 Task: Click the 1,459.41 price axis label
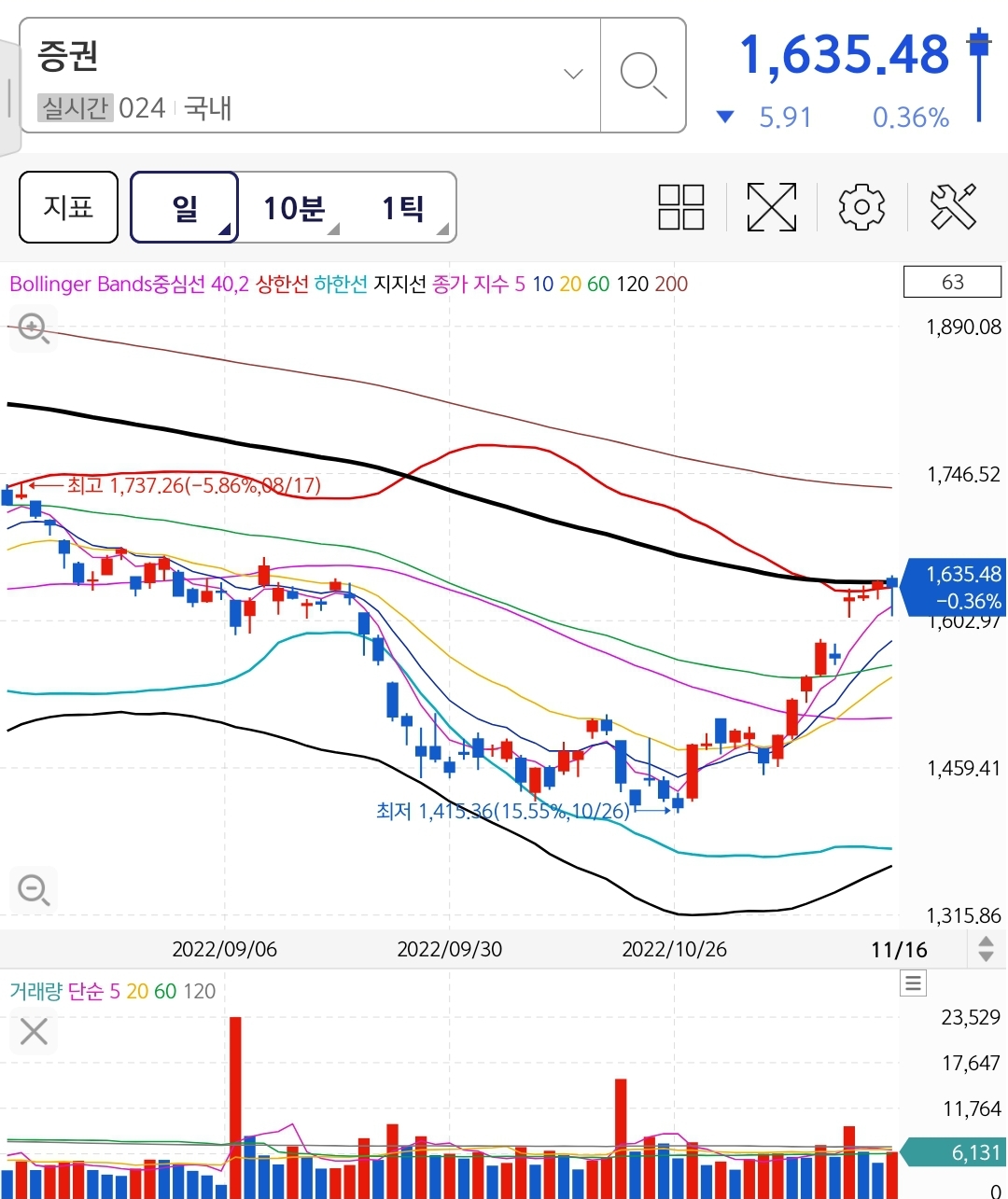(x=963, y=769)
